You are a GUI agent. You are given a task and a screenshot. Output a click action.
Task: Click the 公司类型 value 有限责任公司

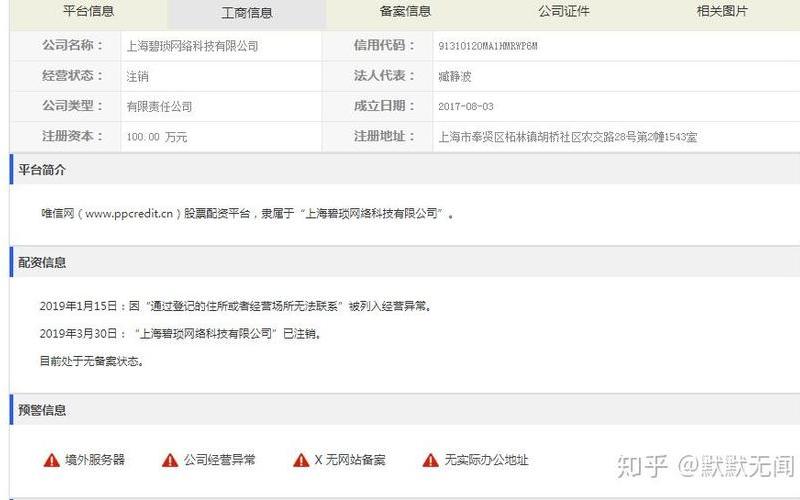[159, 107]
